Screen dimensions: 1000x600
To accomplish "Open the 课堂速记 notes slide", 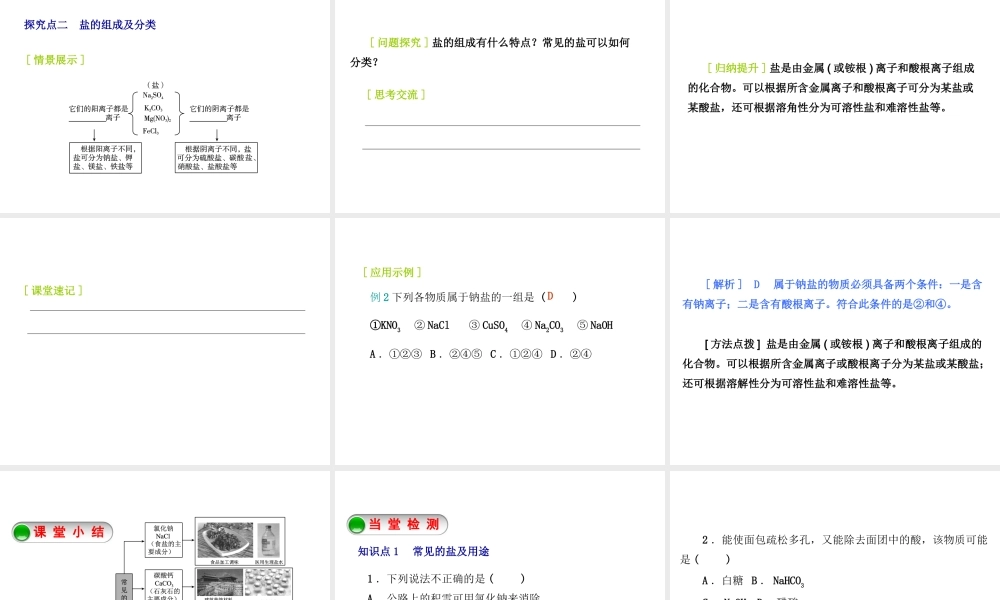I will point(165,341).
